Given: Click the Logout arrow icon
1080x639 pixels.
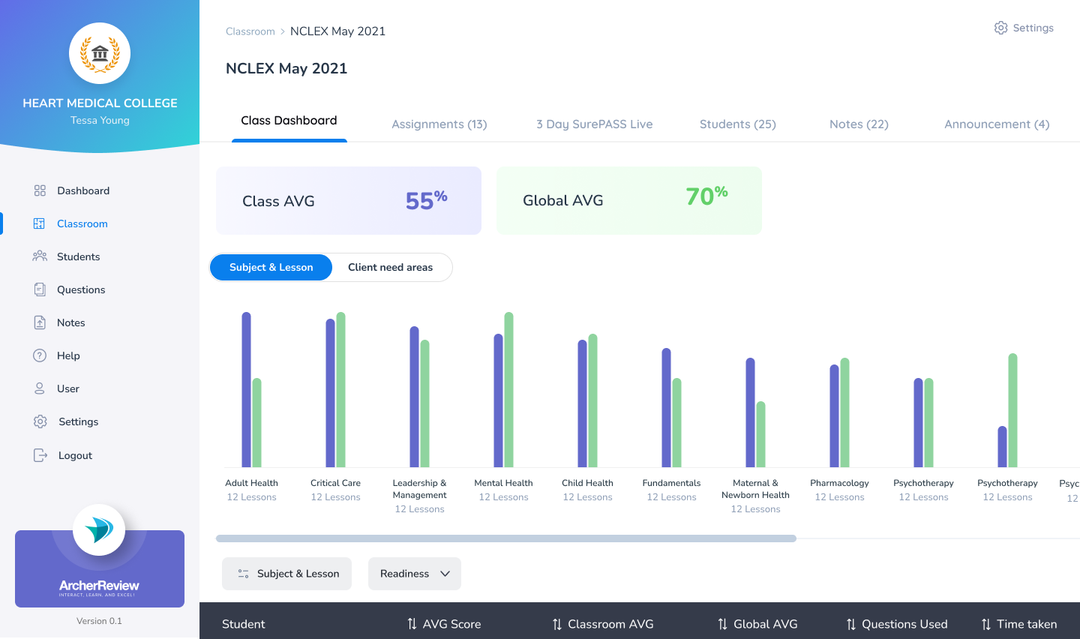Looking at the screenshot, I should pyautogui.click(x=40, y=456).
